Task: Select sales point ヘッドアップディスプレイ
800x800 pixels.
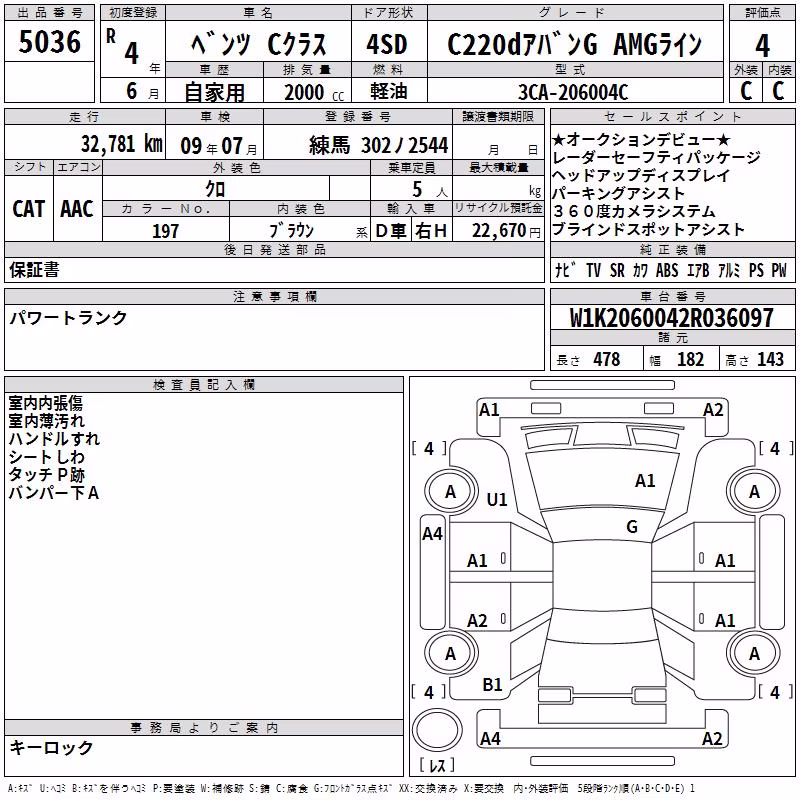Action: [x=641, y=175]
